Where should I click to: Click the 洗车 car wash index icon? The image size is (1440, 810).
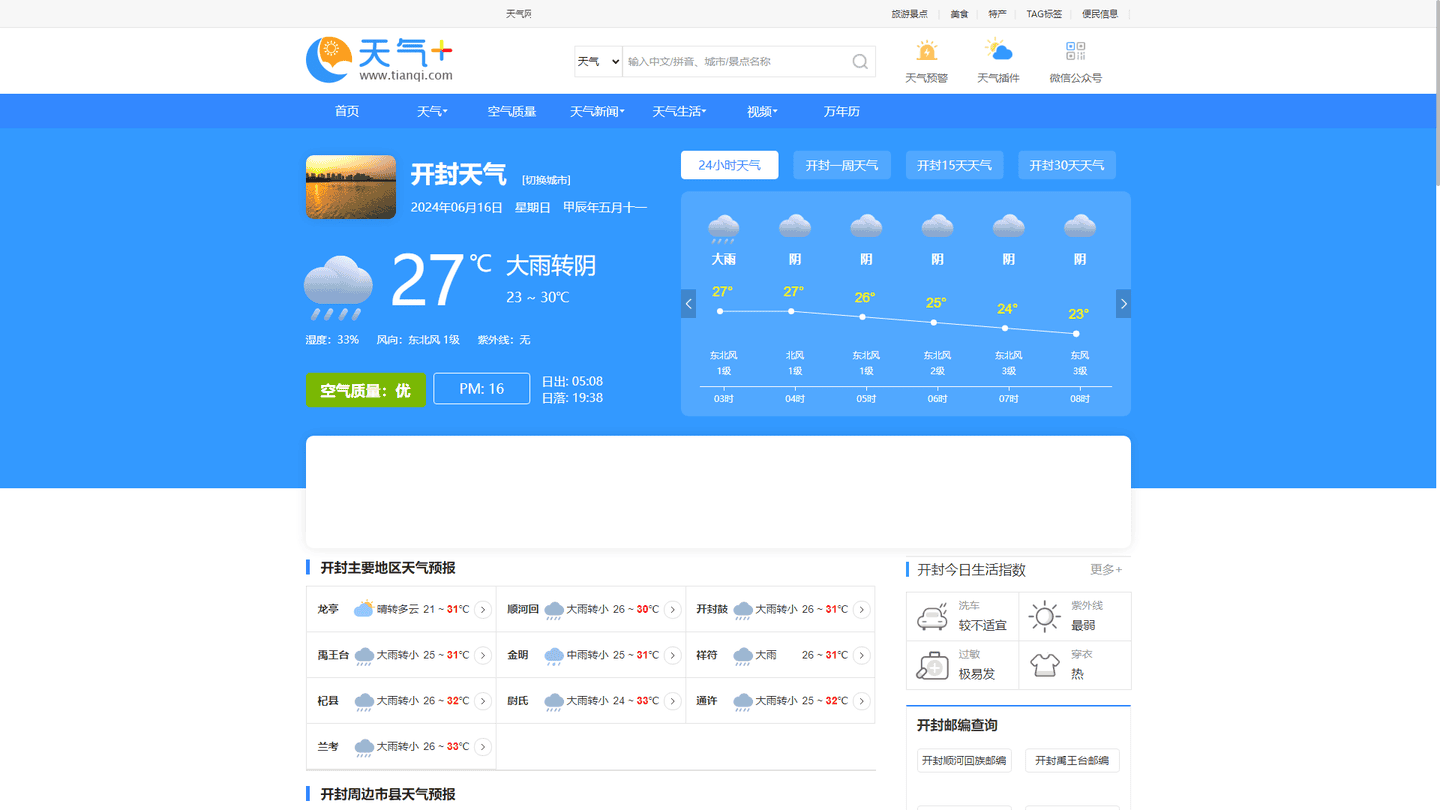pos(932,617)
